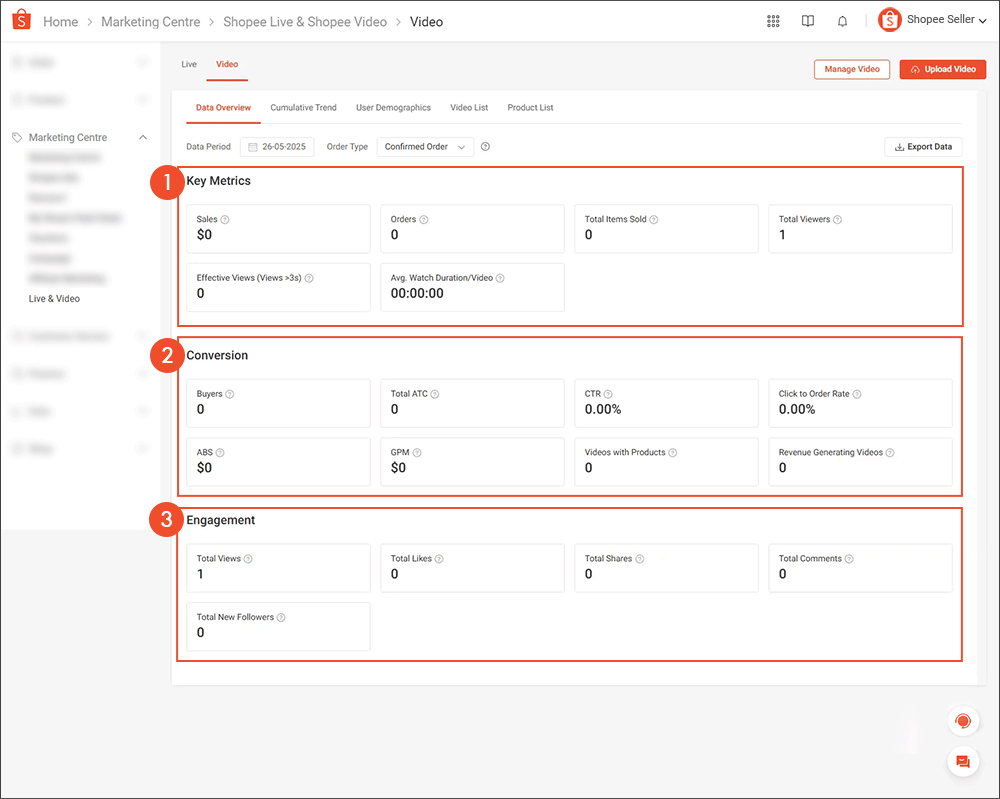
Task: Click the info icon beside Orders
Action: (424, 219)
